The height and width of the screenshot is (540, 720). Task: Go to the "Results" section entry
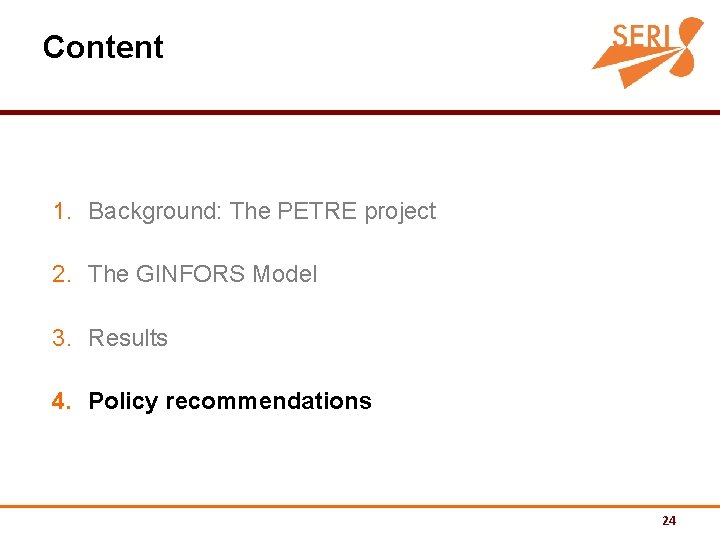click(128, 338)
